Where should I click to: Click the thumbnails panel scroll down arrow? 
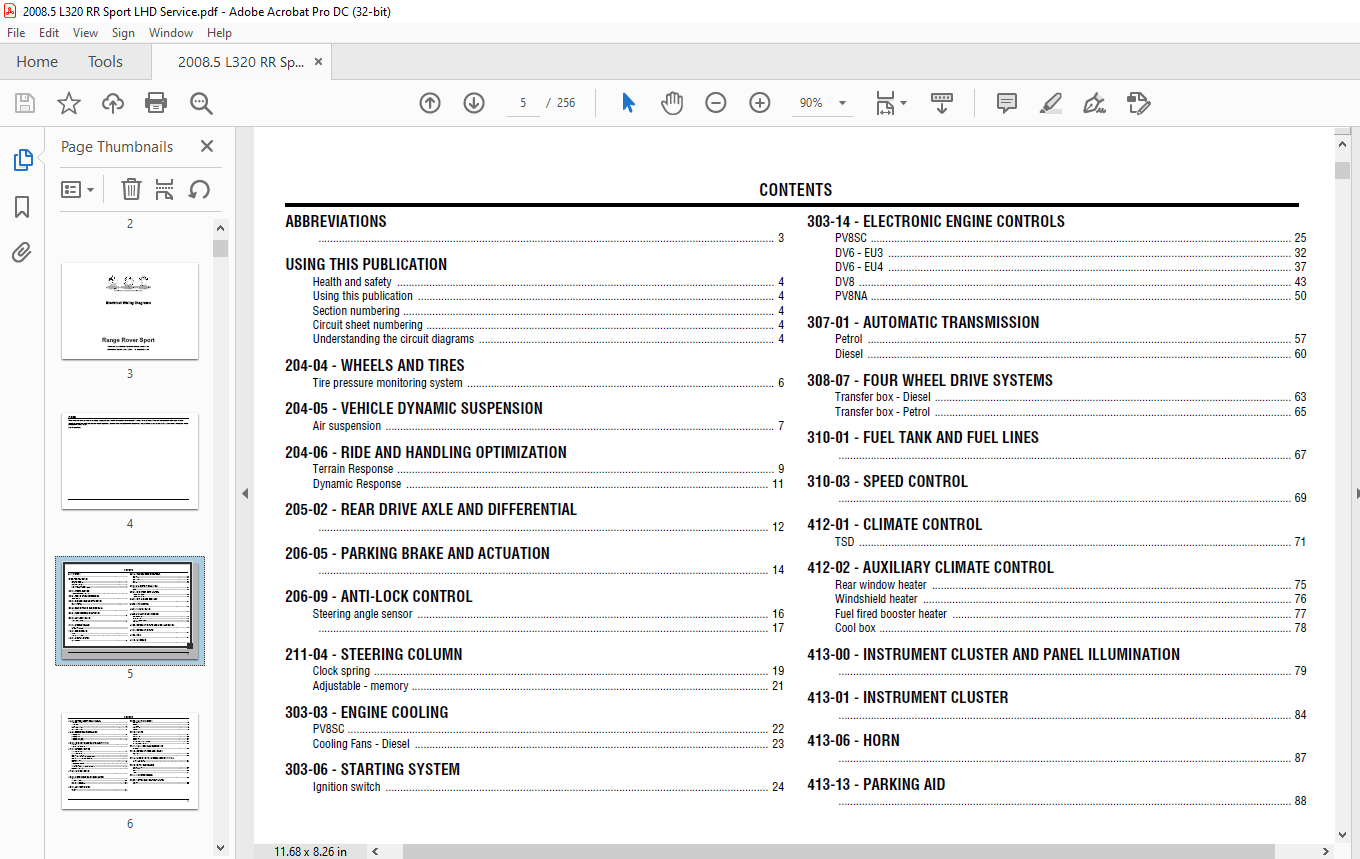(221, 848)
